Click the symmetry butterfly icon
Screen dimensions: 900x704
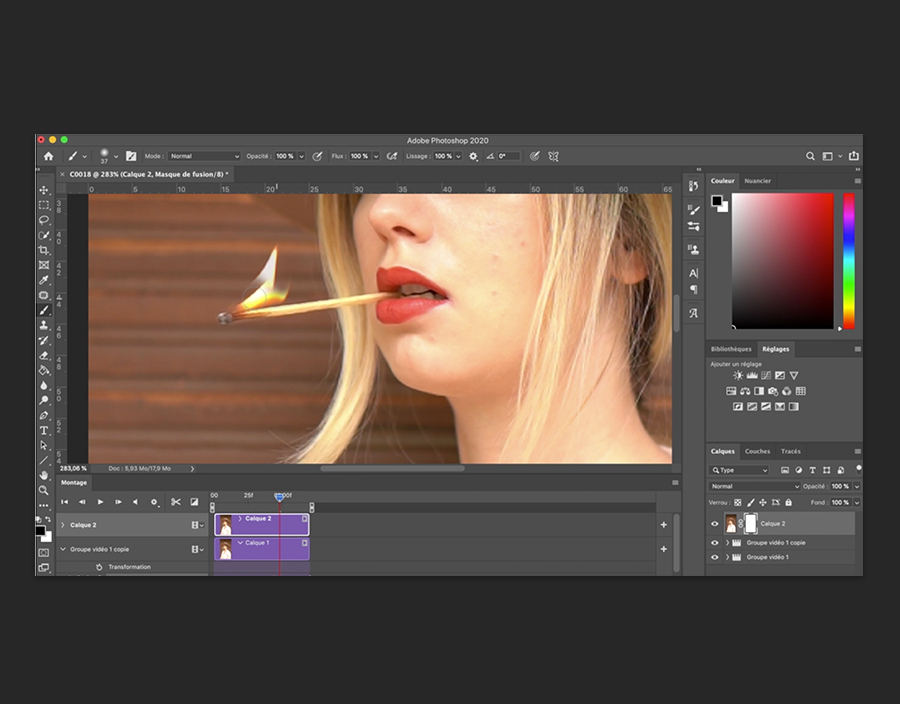[553, 156]
